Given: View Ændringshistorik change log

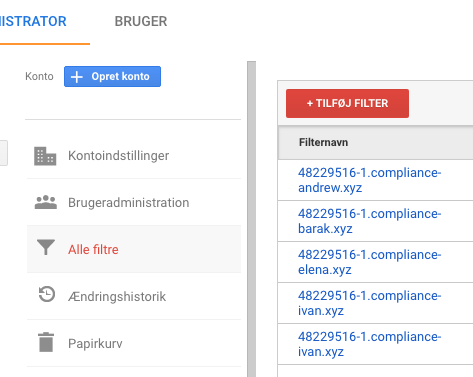Looking at the screenshot, I should (x=134, y=296).
